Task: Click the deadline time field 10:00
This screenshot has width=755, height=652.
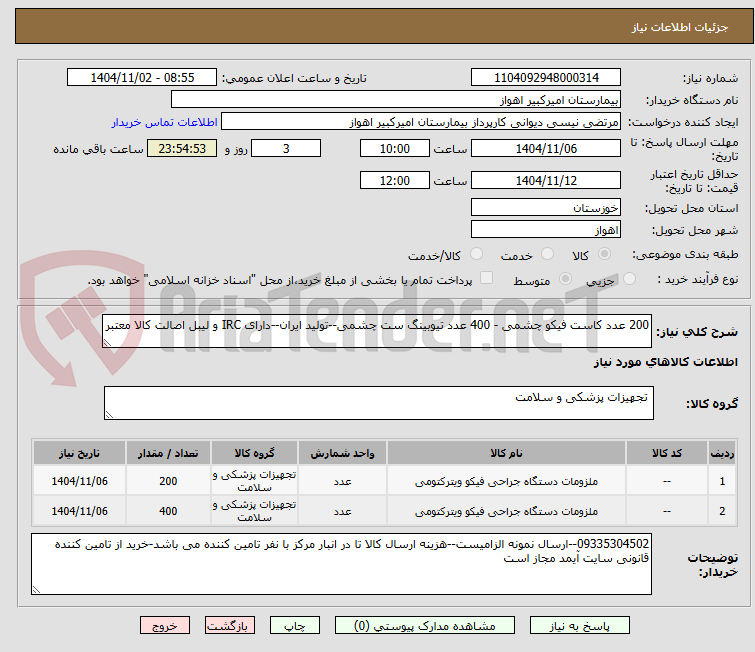Action: click(395, 148)
